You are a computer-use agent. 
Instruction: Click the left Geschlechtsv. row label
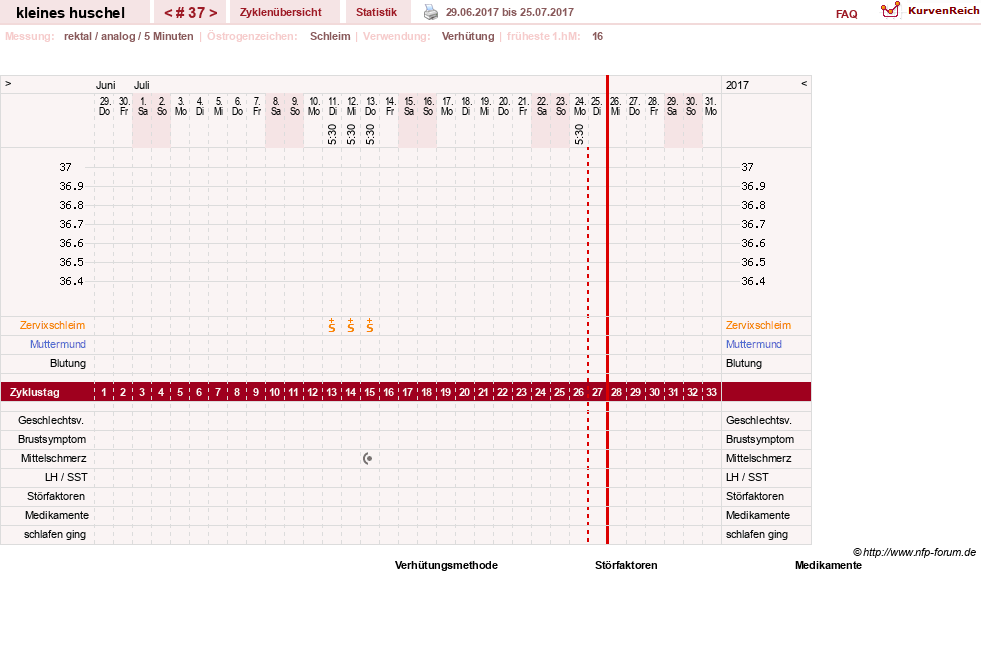[51, 421]
